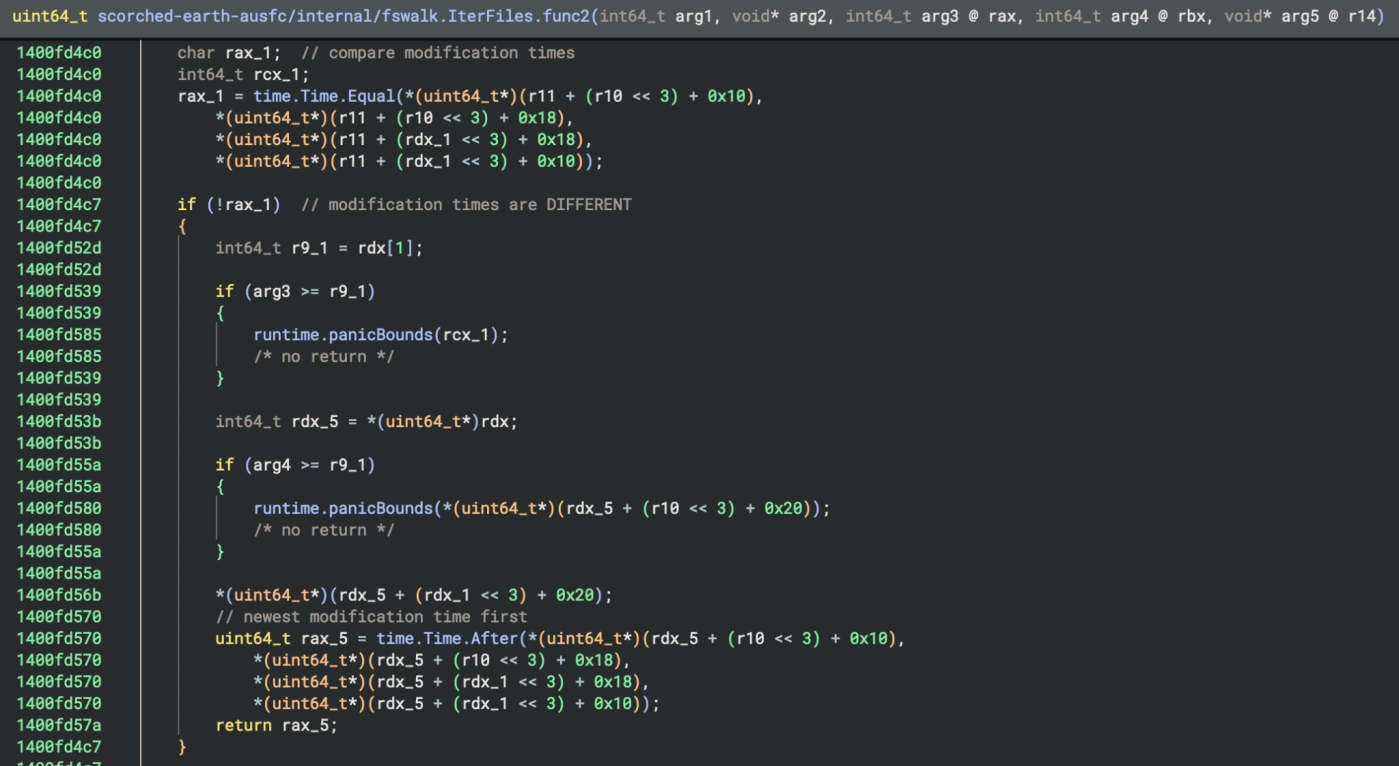This screenshot has height=766, width=1399.
Task: Click address 1400fd55a beside 'if (arg4 >= r9_1)'
Action: 59,465
